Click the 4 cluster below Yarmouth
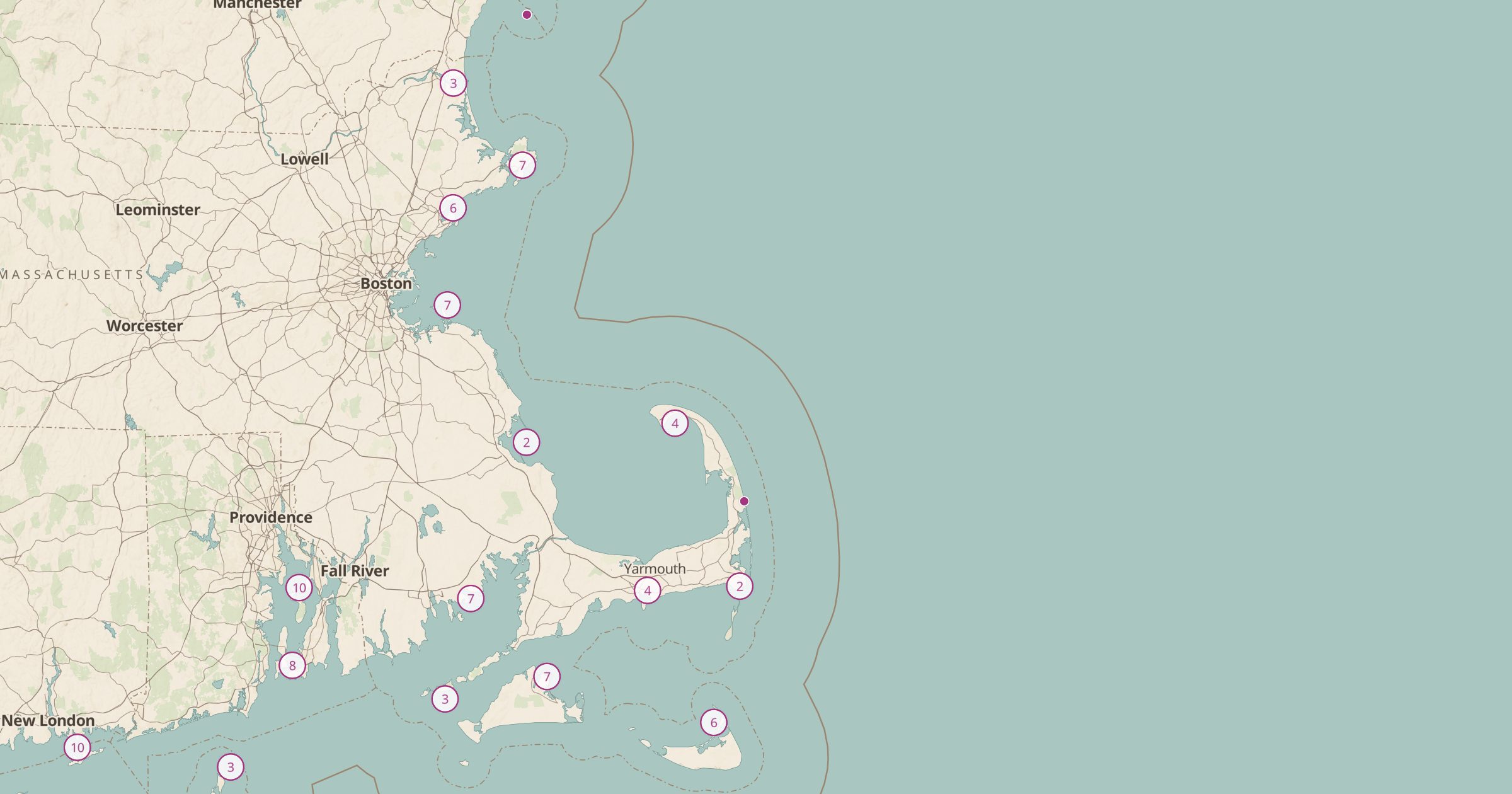This screenshot has height=794, width=1512. point(647,591)
